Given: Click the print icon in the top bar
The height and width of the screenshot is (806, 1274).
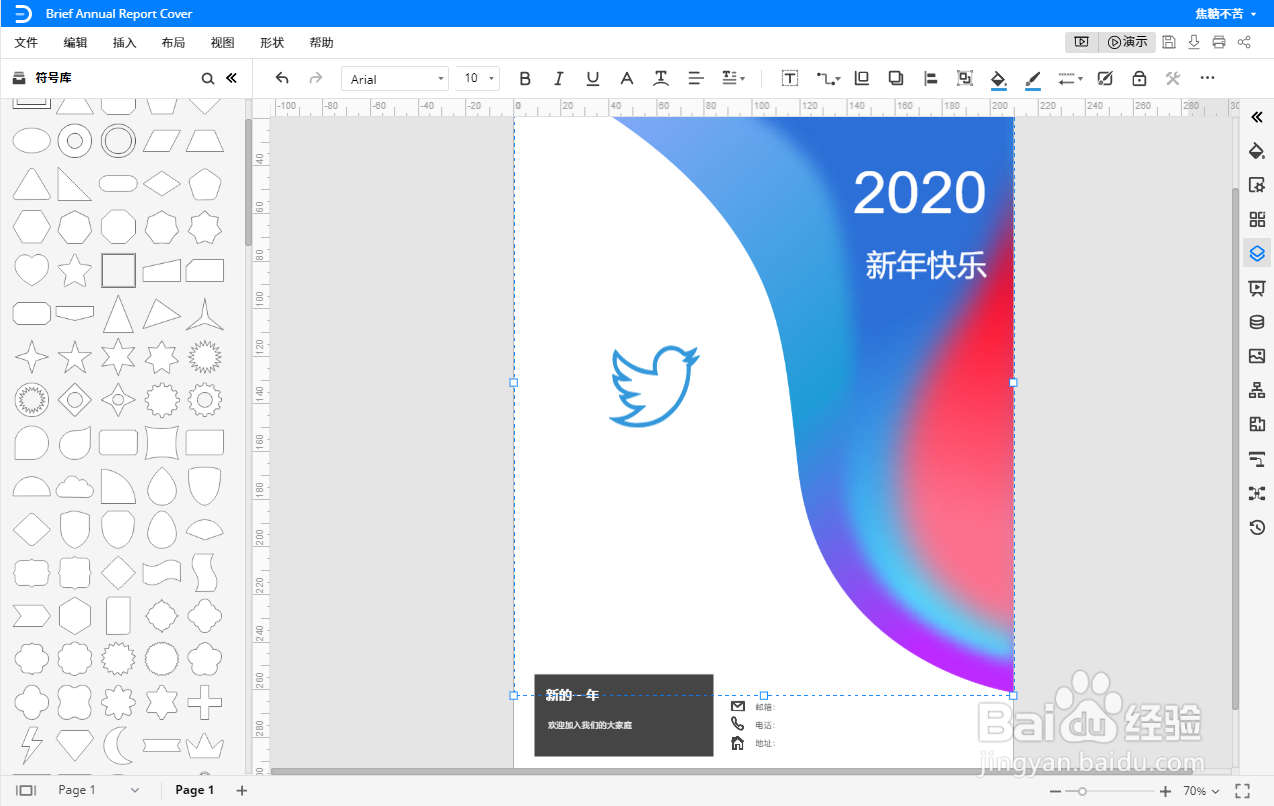Looking at the screenshot, I should [1218, 42].
